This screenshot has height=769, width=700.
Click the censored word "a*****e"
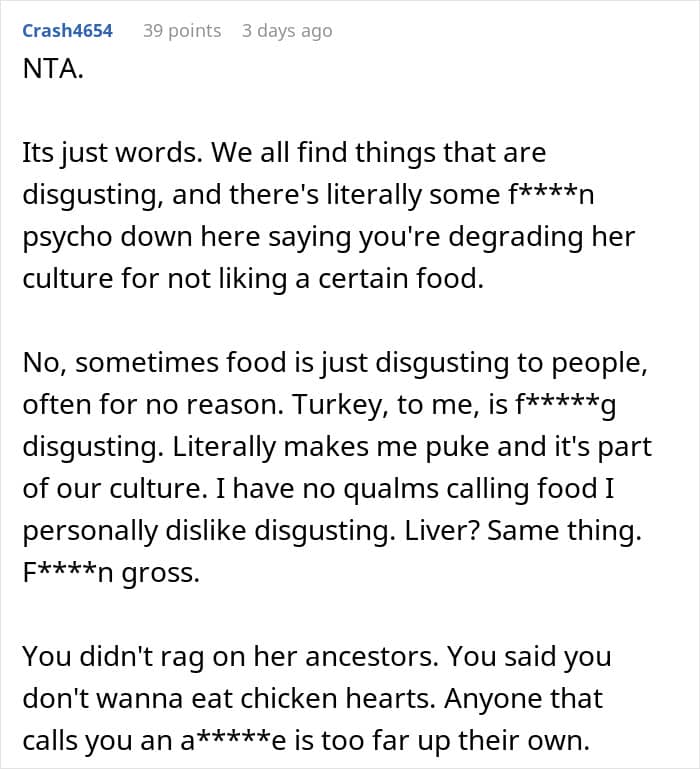pos(233,741)
